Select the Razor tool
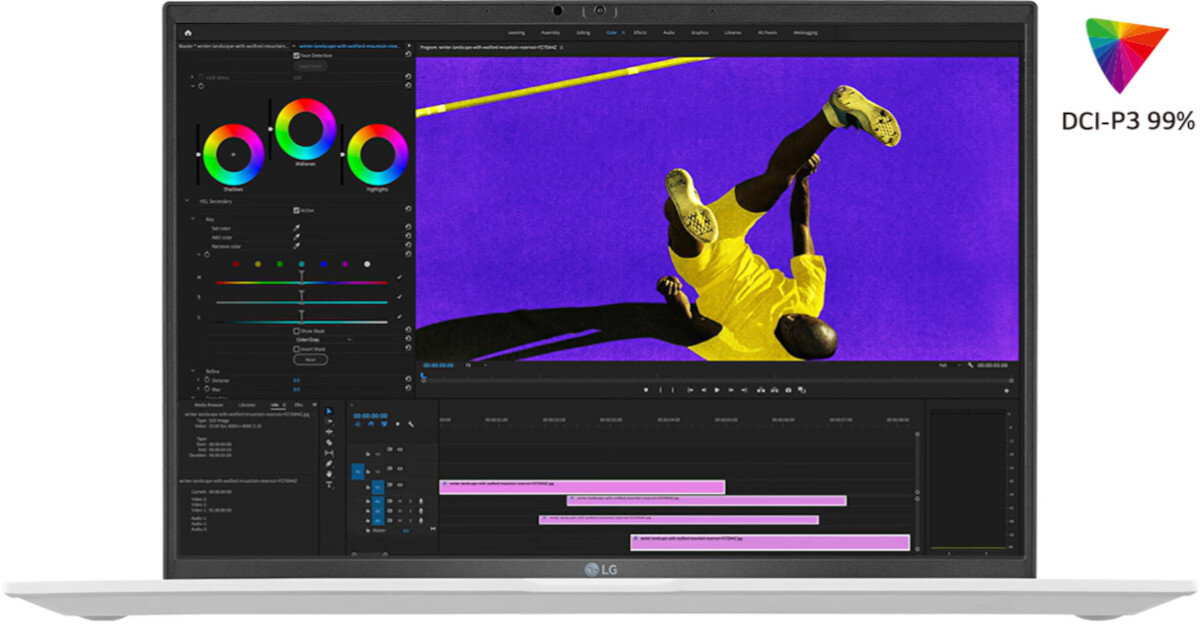The height and width of the screenshot is (625, 1200). pos(329,442)
